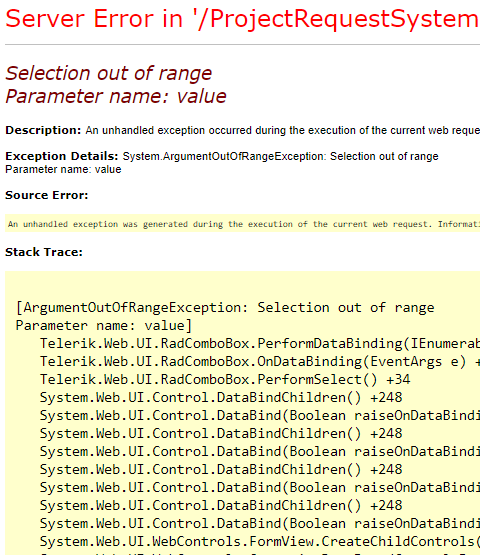The image size is (480, 555).
Task: Click the RadComboBox.PerformDataBinding stack line
Action: 260,343
